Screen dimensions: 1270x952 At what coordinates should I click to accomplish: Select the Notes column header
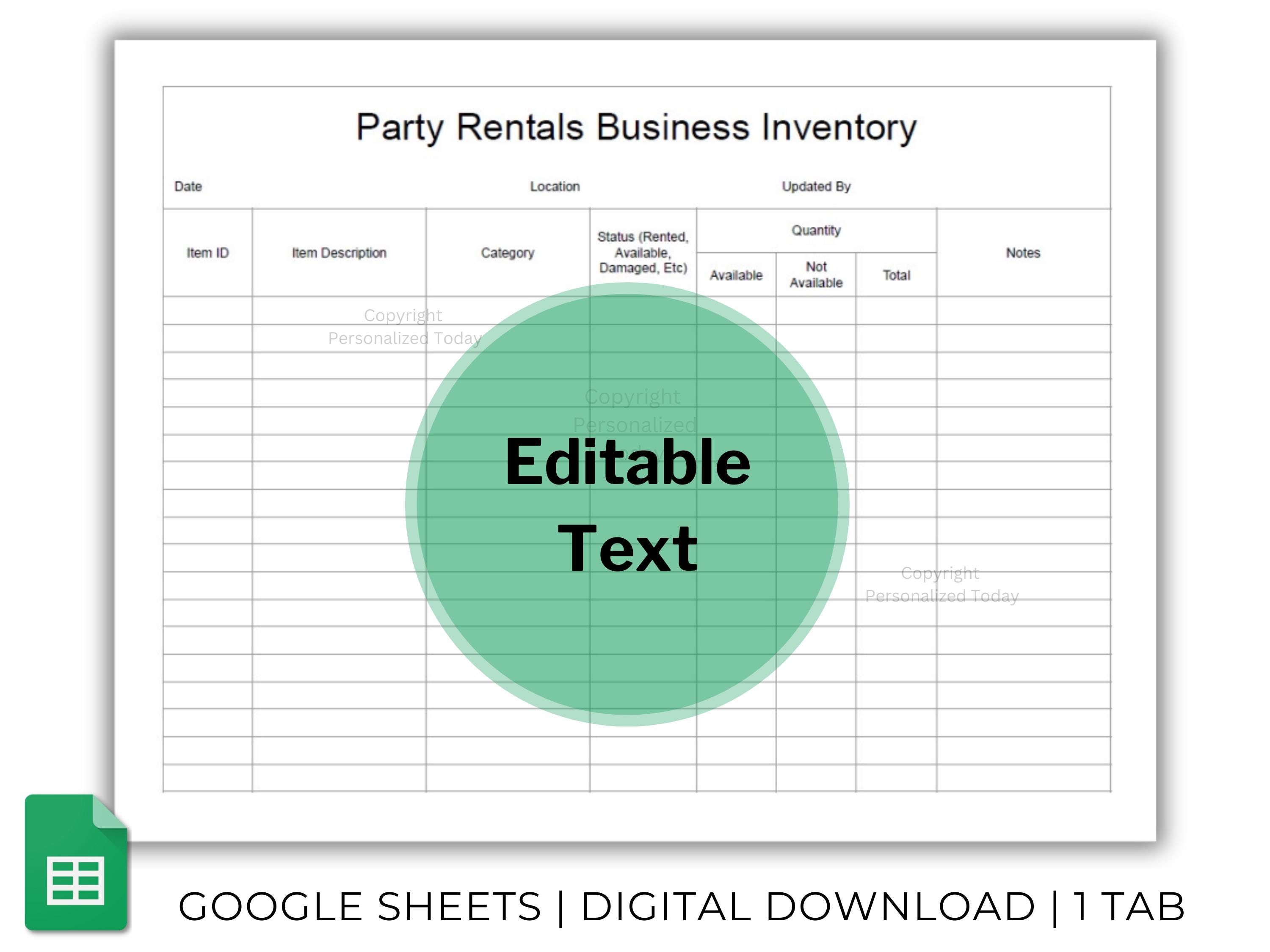pyautogui.click(x=1023, y=253)
